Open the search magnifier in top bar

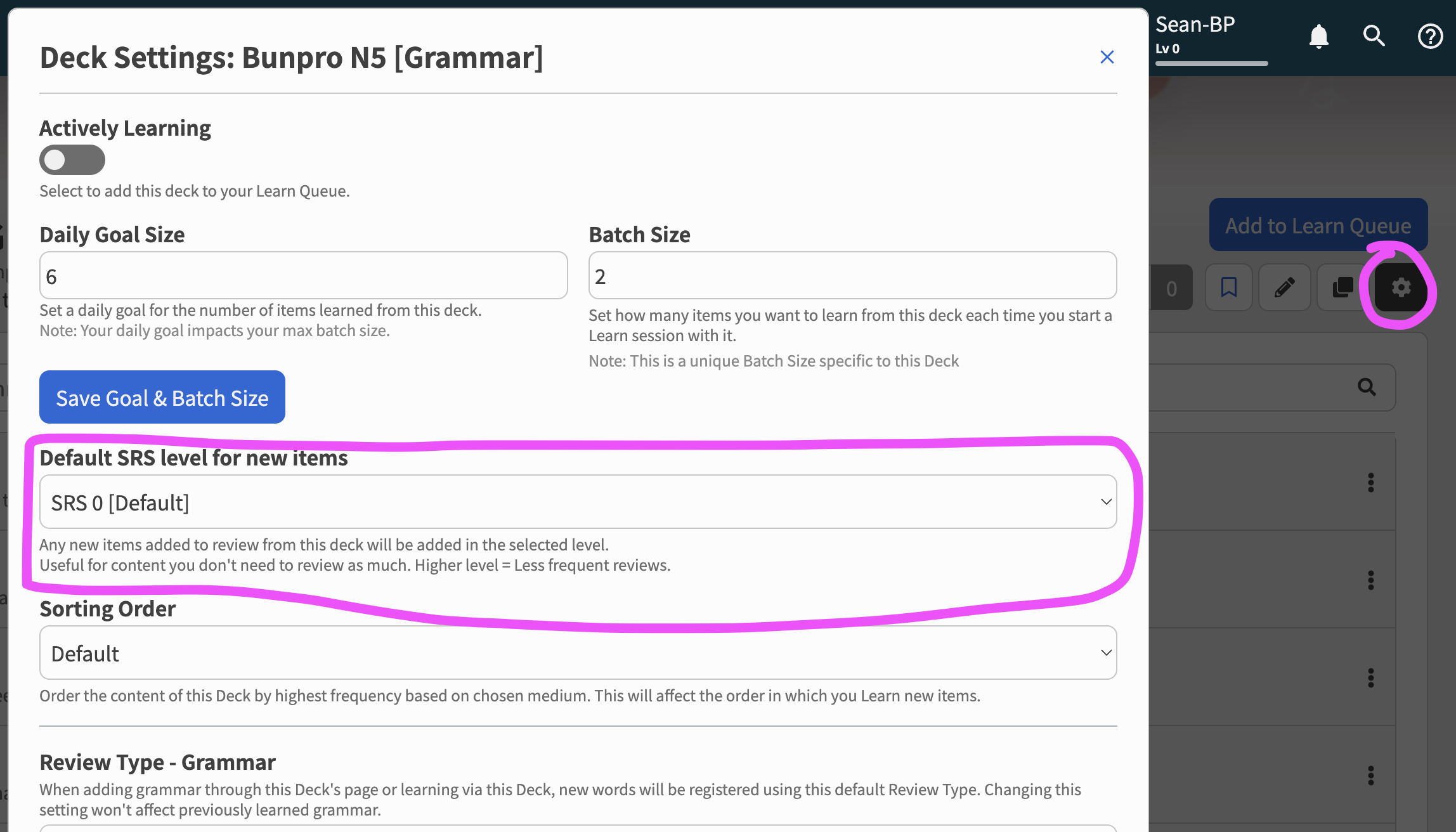[x=1374, y=36]
